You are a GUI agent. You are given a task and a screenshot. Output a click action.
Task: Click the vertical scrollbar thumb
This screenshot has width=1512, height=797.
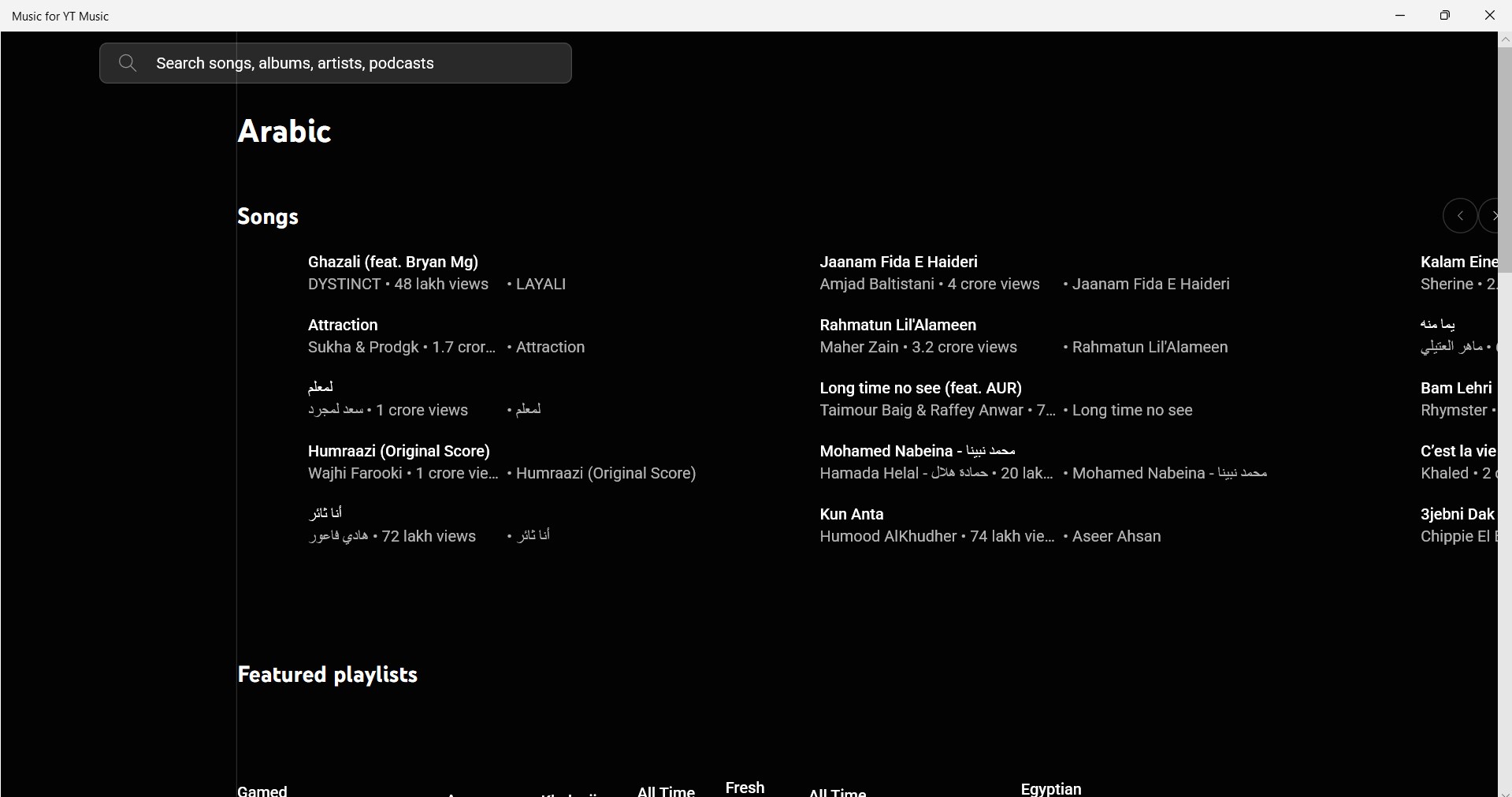point(1505,159)
